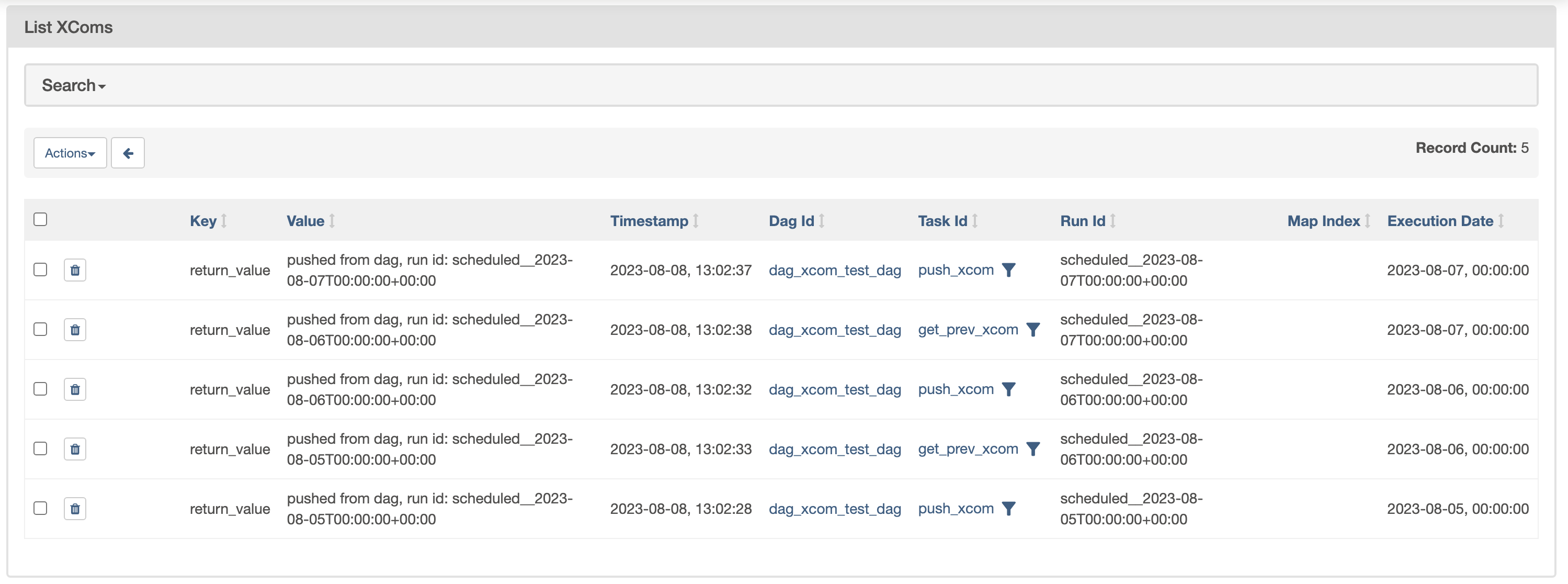Click the funnel icon in the last row
The image size is (1568, 584).
(x=1008, y=509)
